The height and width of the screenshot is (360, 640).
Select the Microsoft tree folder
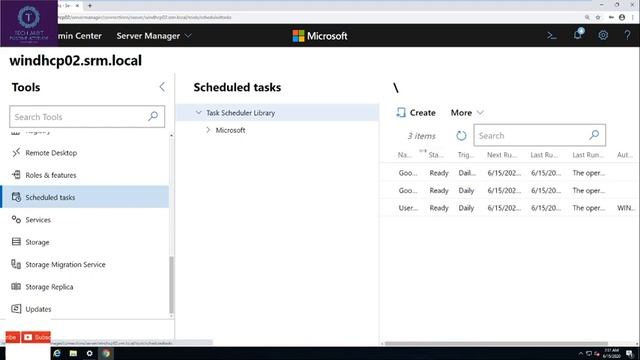(230, 130)
